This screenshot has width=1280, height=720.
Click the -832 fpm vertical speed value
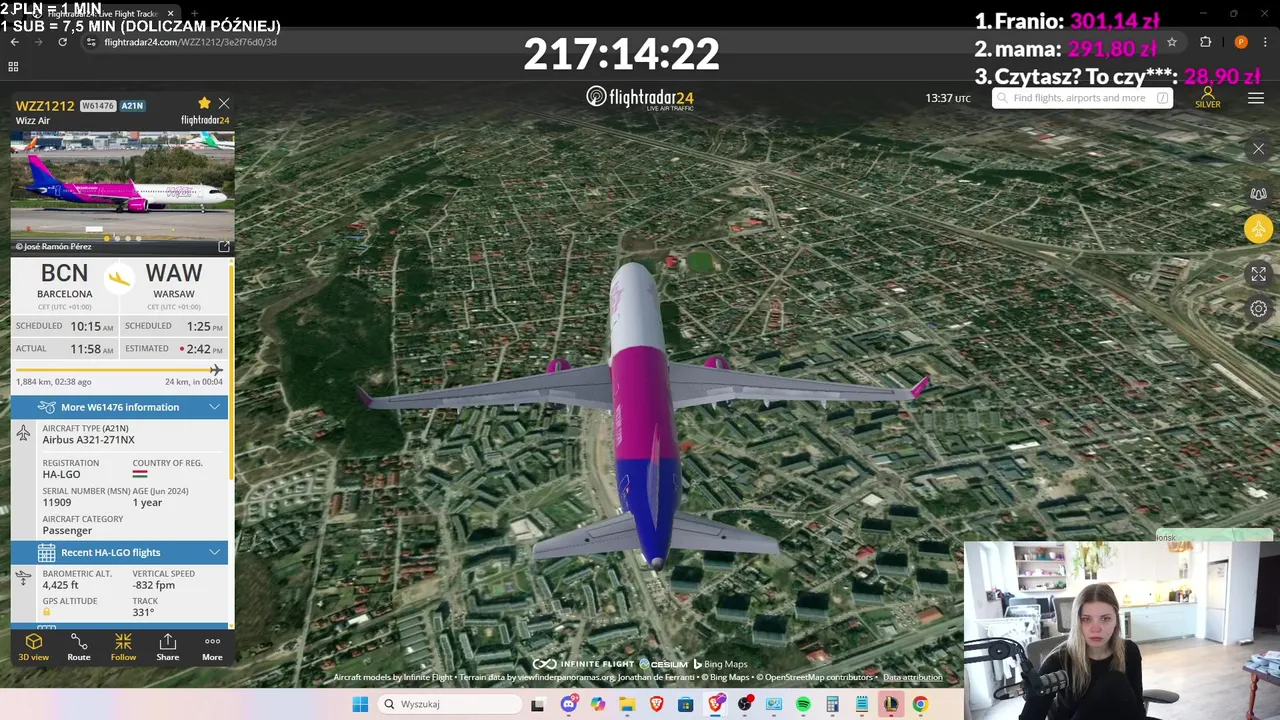153,585
